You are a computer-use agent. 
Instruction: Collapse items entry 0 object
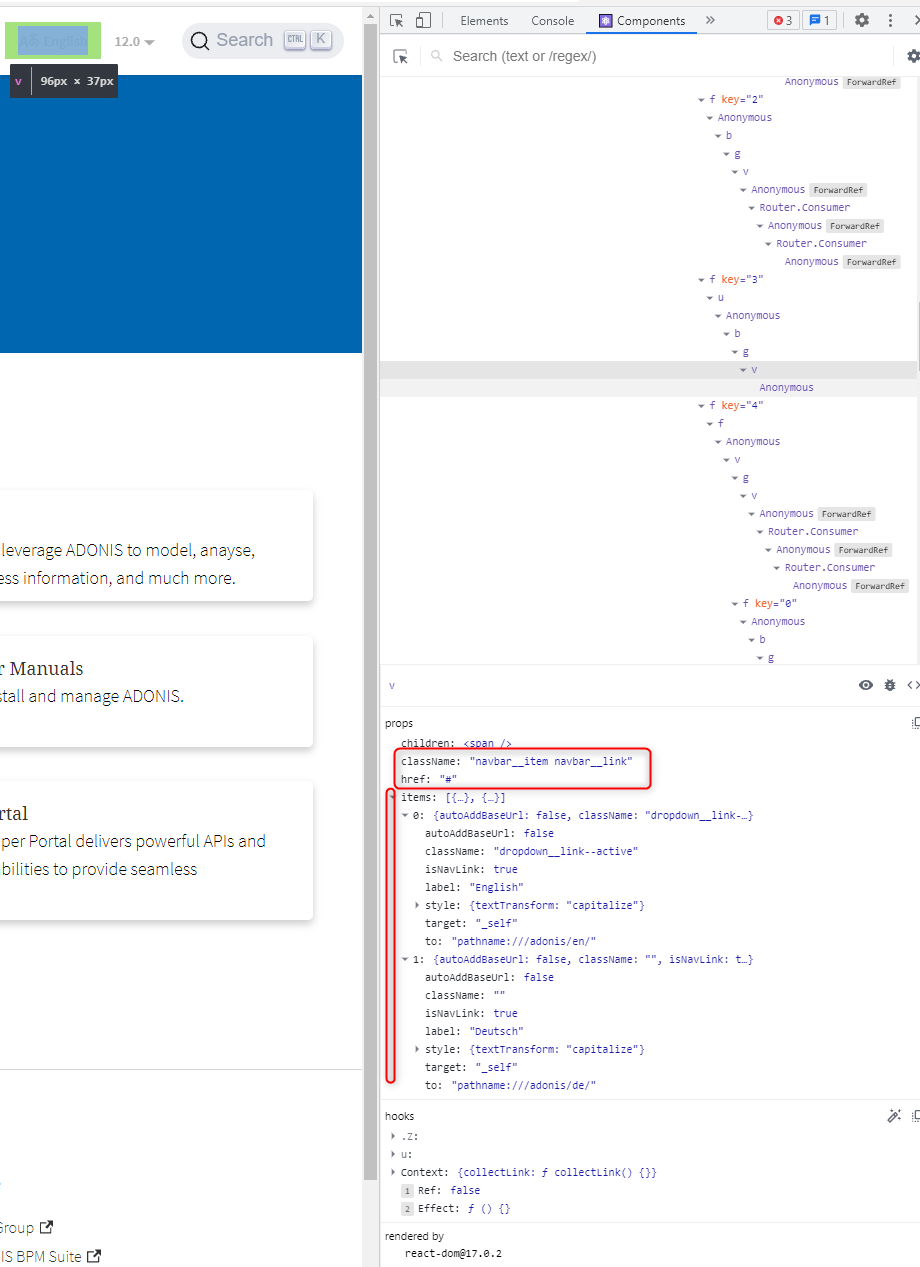[405, 815]
